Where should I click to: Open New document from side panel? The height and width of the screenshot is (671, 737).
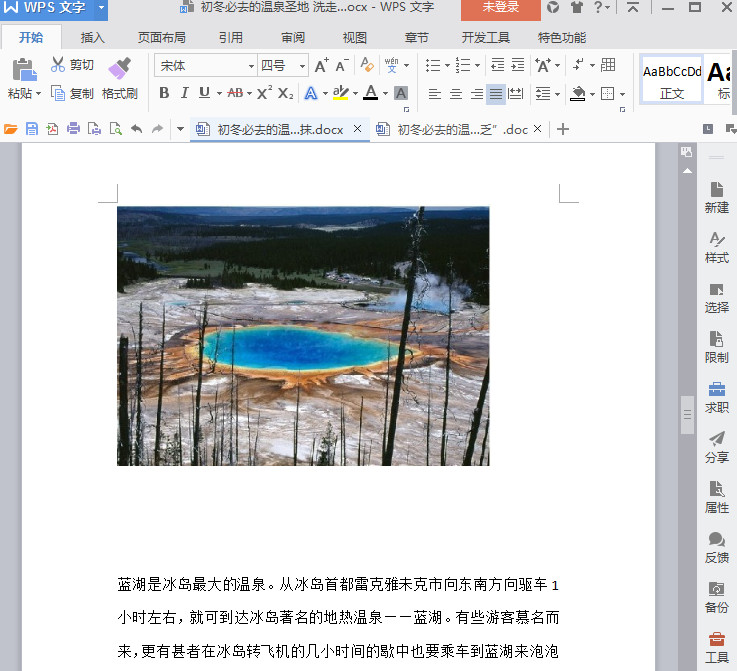716,197
